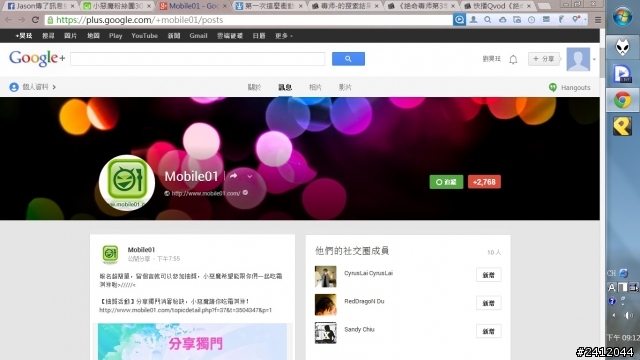640x360 pixels.
Task: Open the account avatar in Google+ header
Action: 578,59
